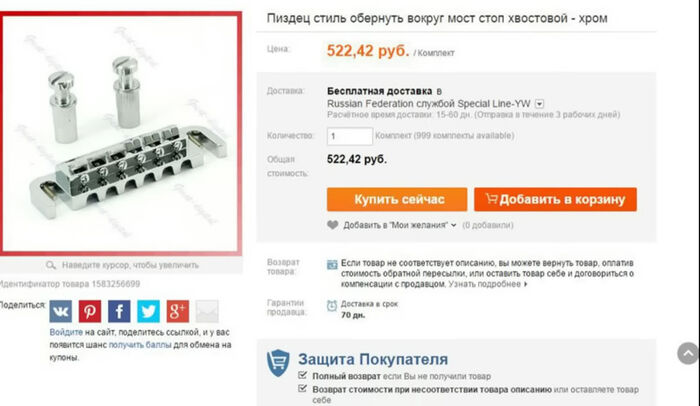Image resolution: width=700 pixels, height=406 pixels.
Task: Click the 'Добавить в корзину' button
Action: [555, 199]
